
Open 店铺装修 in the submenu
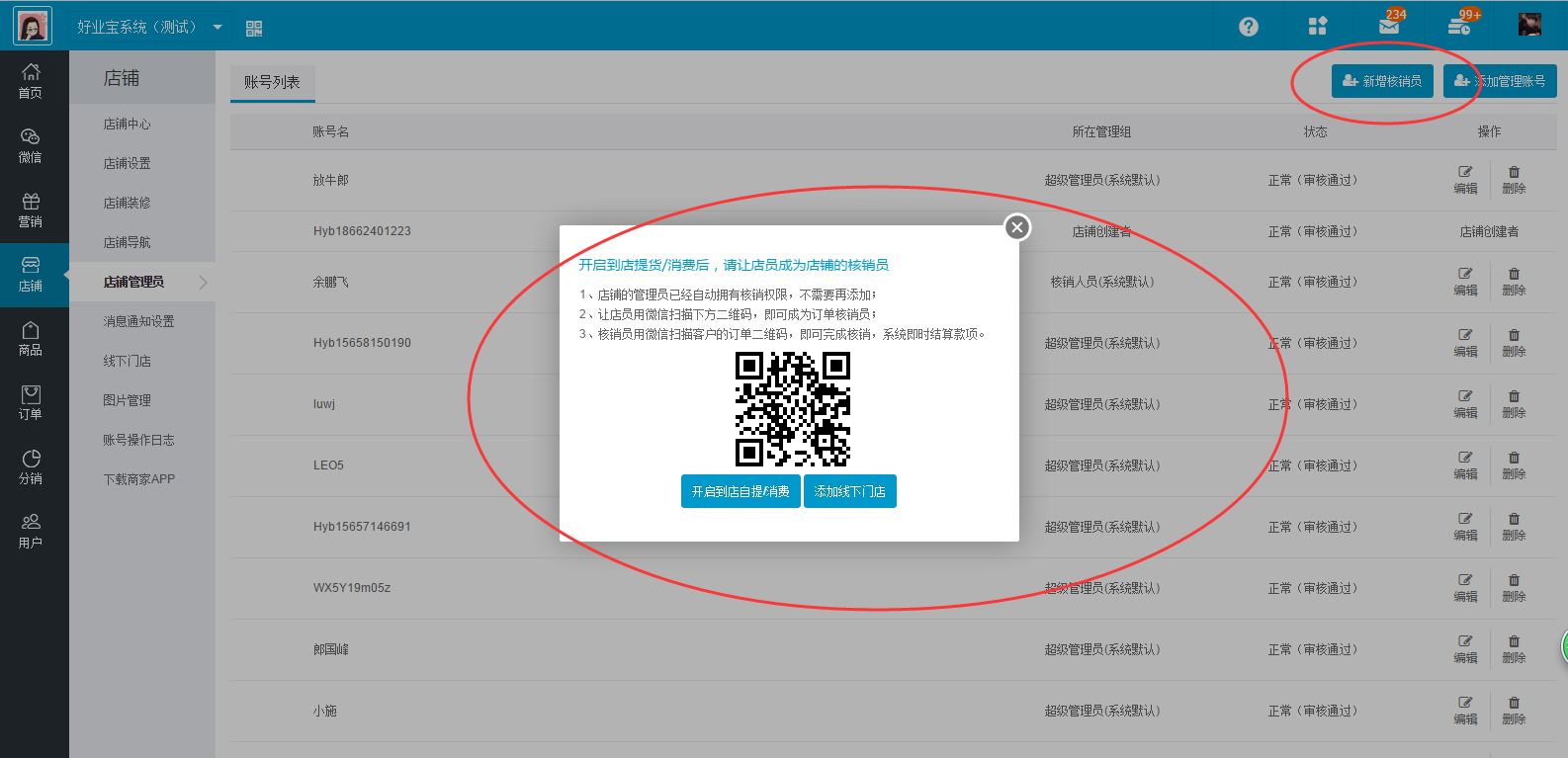click(x=128, y=203)
